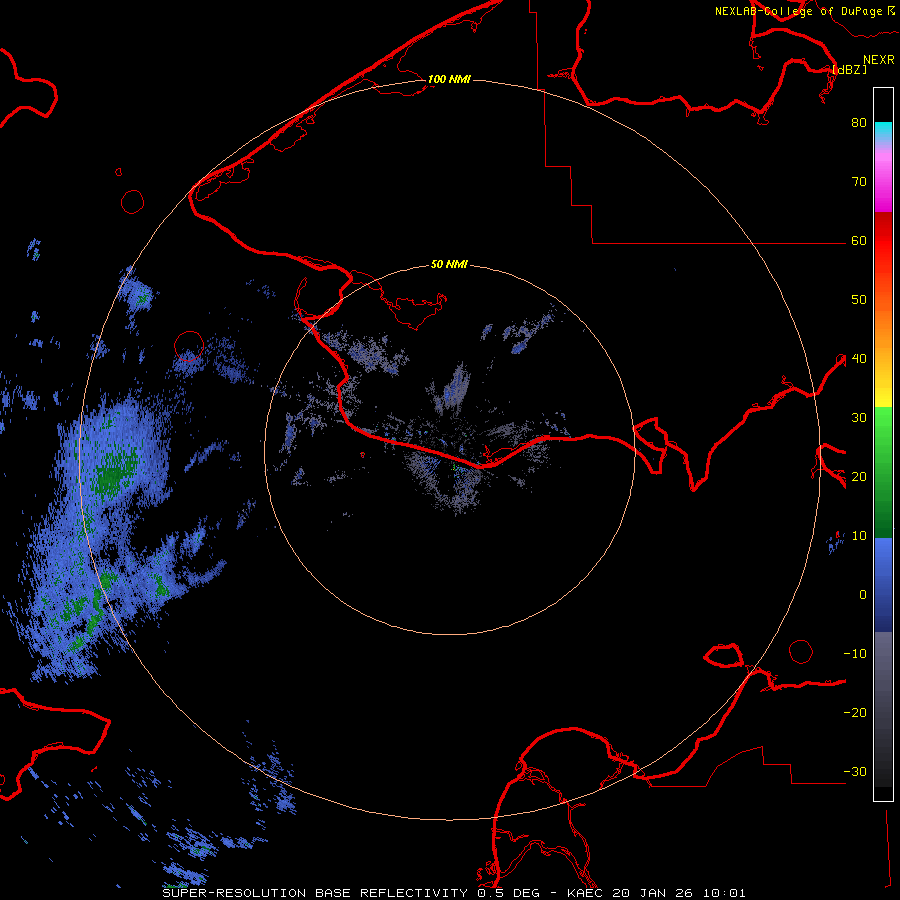Click the 0 value on the dBZ scale
The width and height of the screenshot is (900, 900).
pyautogui.click(x=863, y=595)
